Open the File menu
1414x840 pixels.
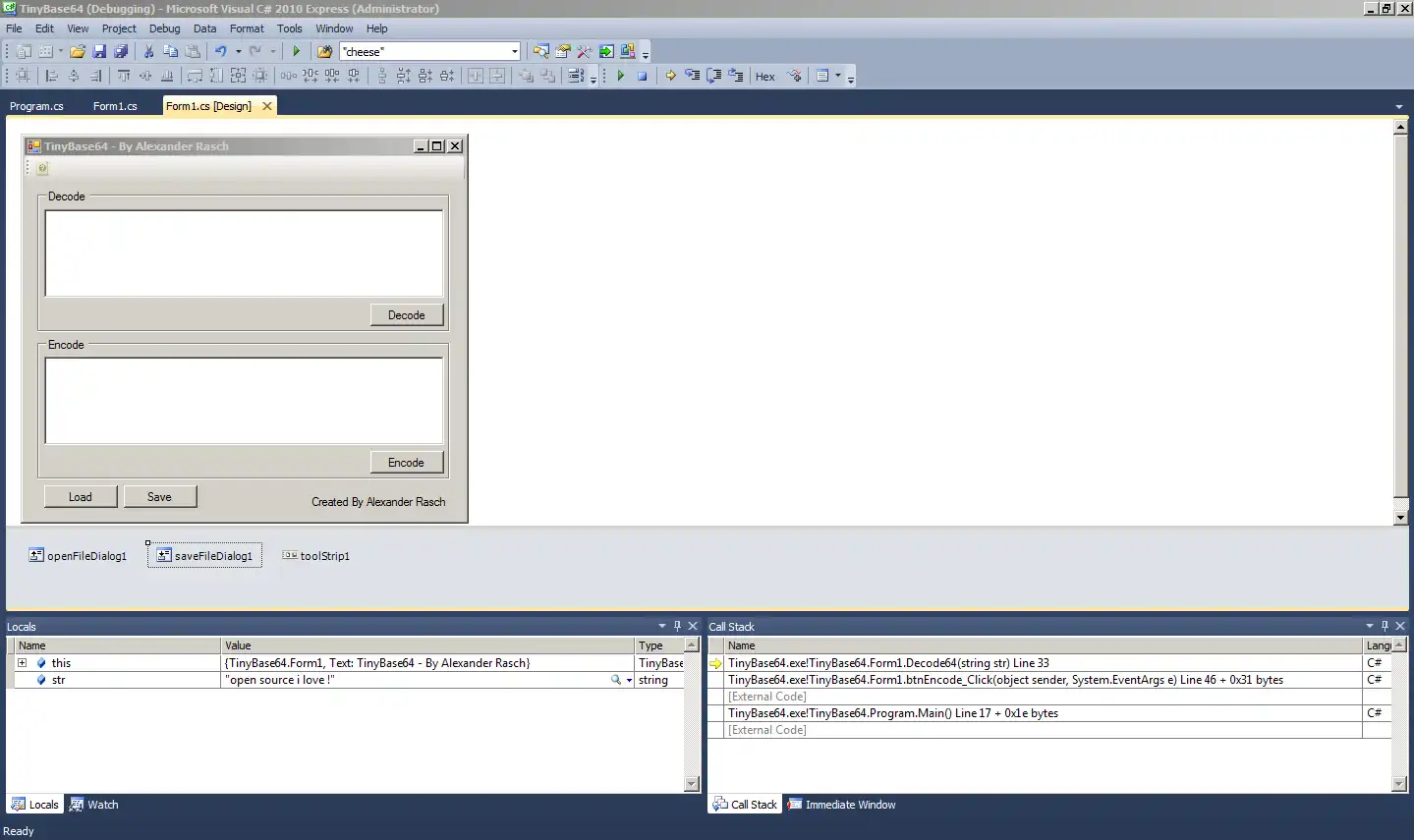coord(14,28)
